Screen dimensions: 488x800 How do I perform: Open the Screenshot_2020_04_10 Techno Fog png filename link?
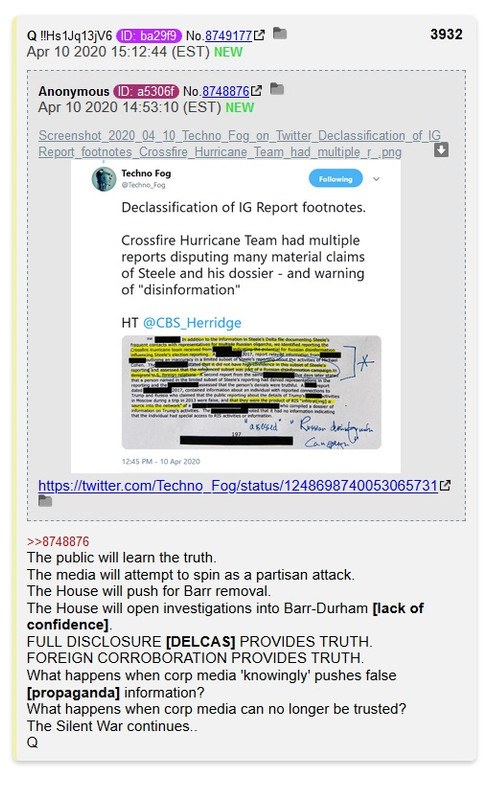click(x=239, y=144)
